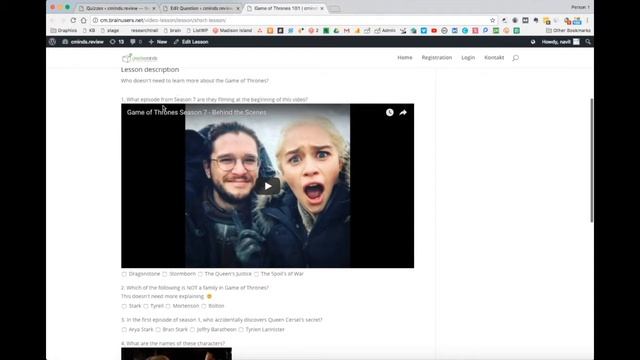This screenshot has width=640, height=360.
Task: Click the address bar URL
Action: click(163, 20)
